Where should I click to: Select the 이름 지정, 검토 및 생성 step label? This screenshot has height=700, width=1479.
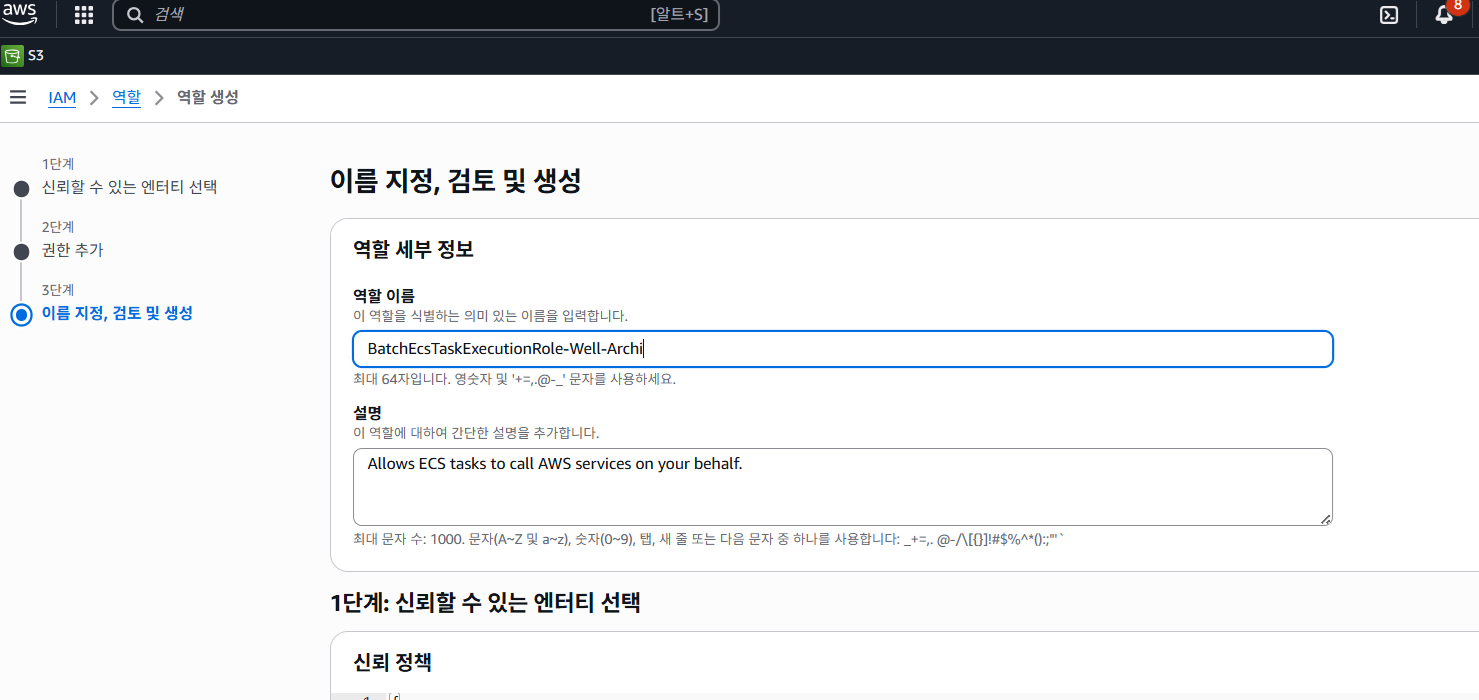tap(117, 313)
